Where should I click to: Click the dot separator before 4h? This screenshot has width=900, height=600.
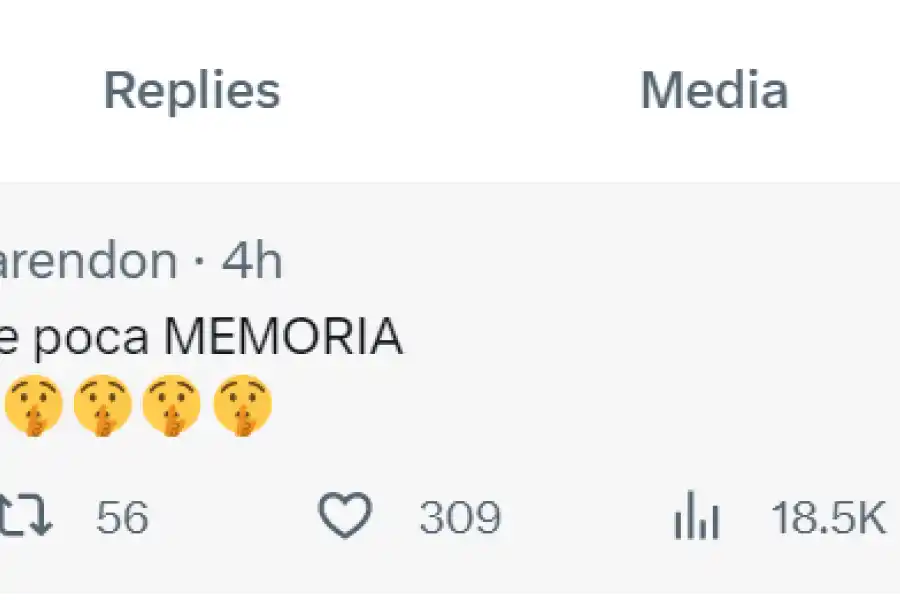pos(200,263)
